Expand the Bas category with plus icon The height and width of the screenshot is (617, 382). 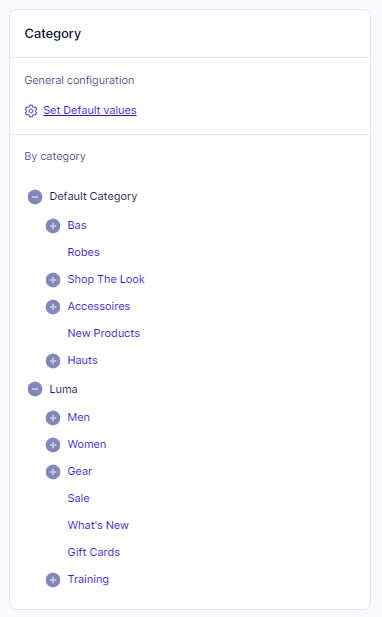(53, 226)
